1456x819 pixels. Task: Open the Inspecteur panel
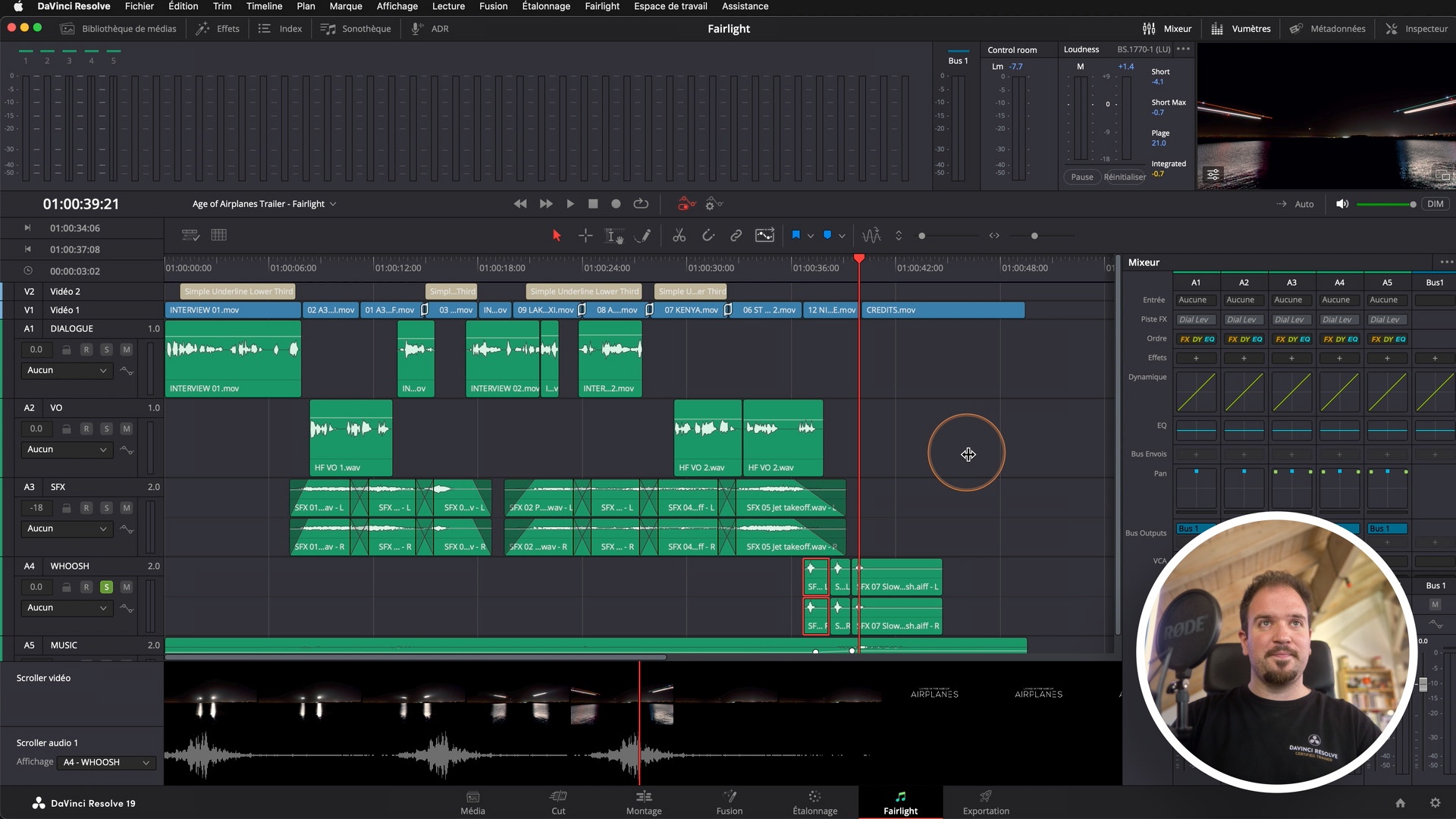point(1417,29)
